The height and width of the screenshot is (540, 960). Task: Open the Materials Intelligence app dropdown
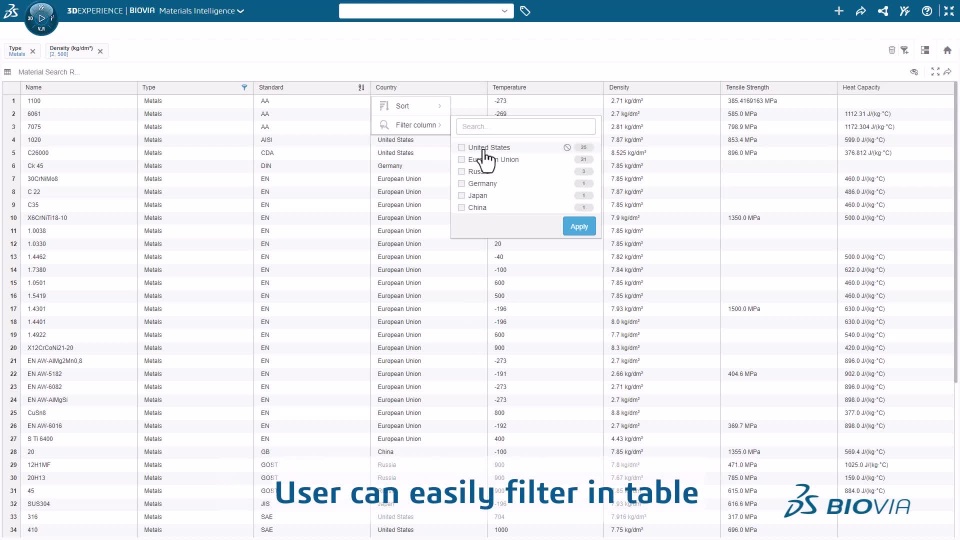coord(201,11)
